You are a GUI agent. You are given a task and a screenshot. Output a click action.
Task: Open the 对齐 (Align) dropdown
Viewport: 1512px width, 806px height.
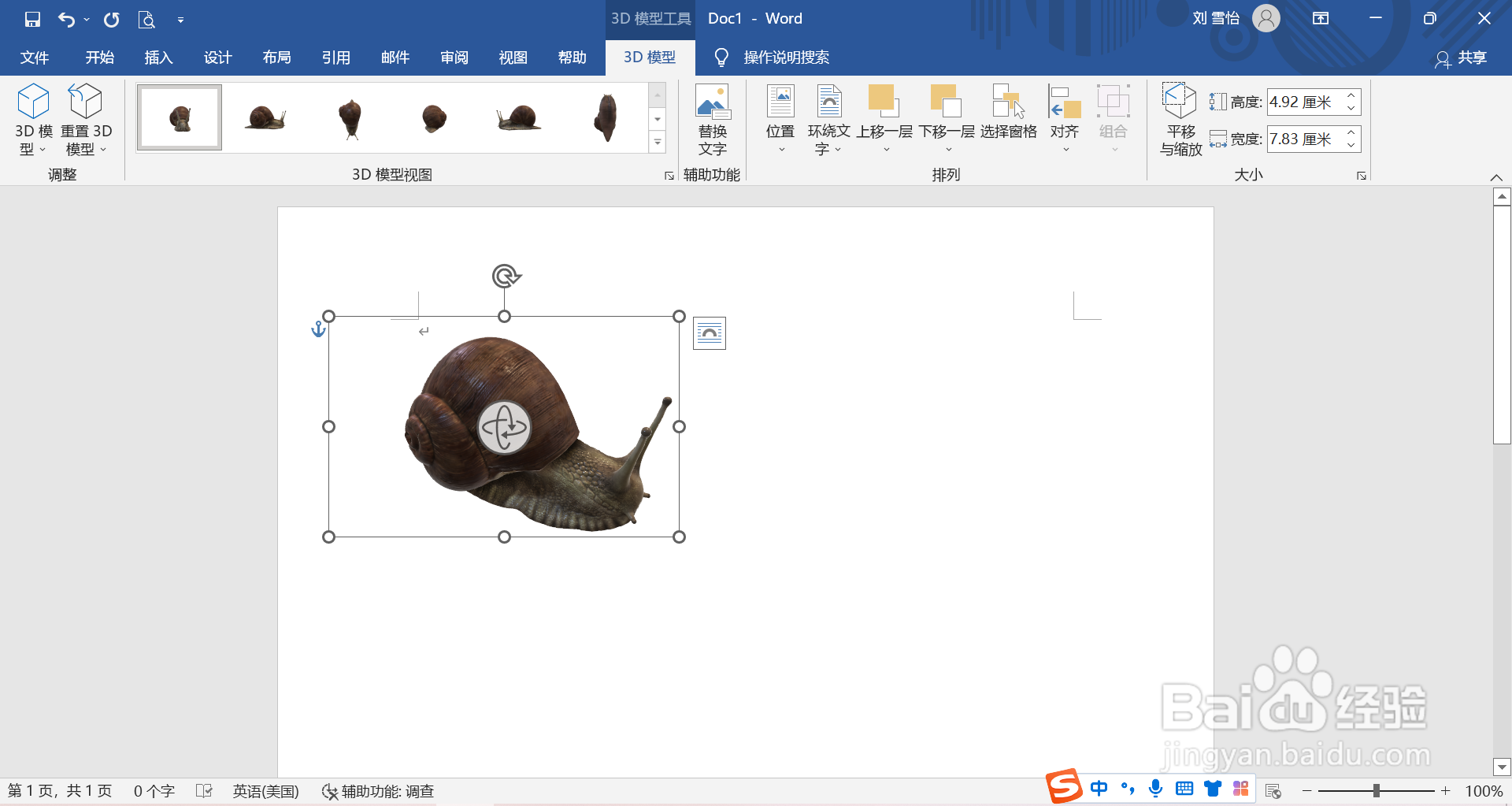point(1065,120)
